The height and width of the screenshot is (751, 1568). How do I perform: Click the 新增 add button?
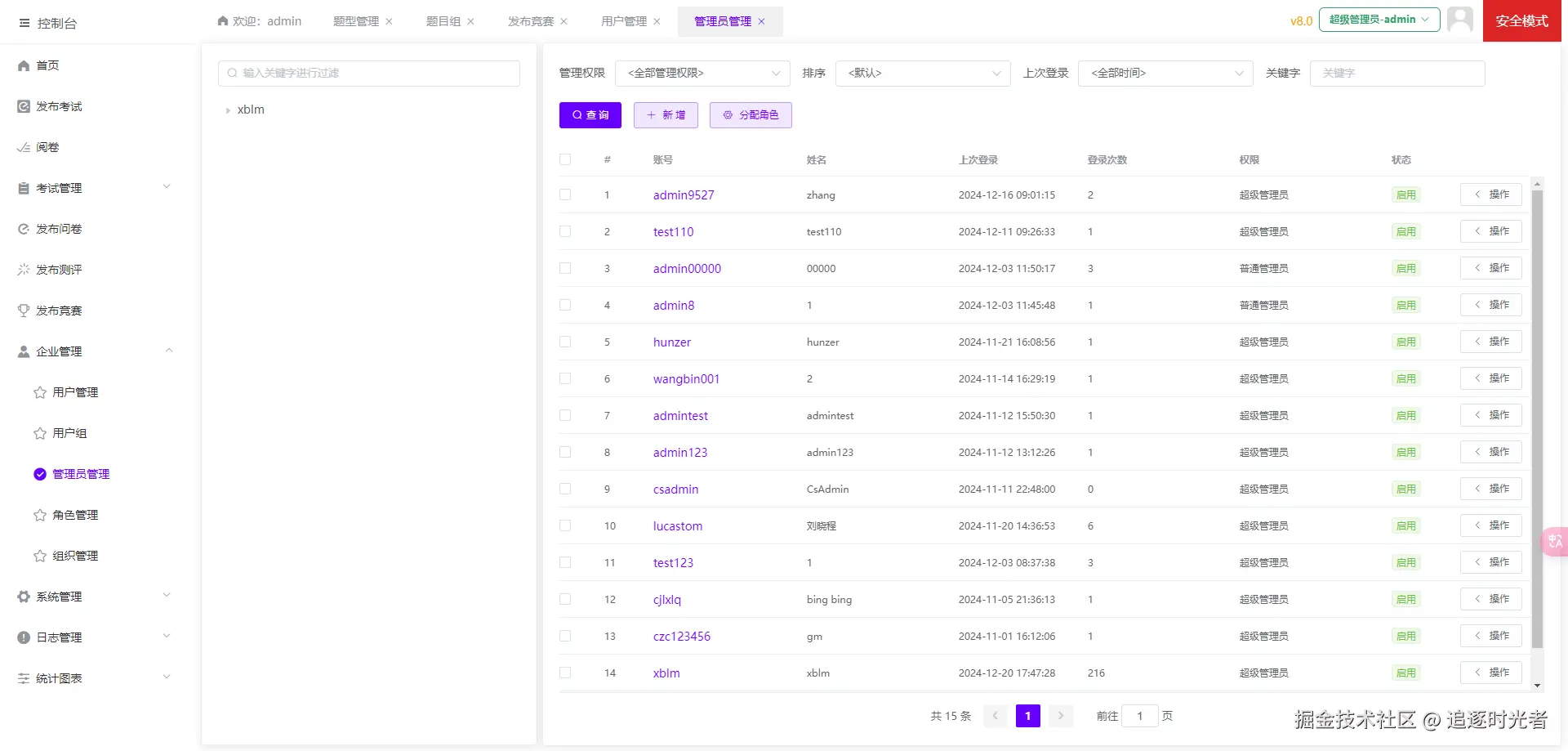666,115
